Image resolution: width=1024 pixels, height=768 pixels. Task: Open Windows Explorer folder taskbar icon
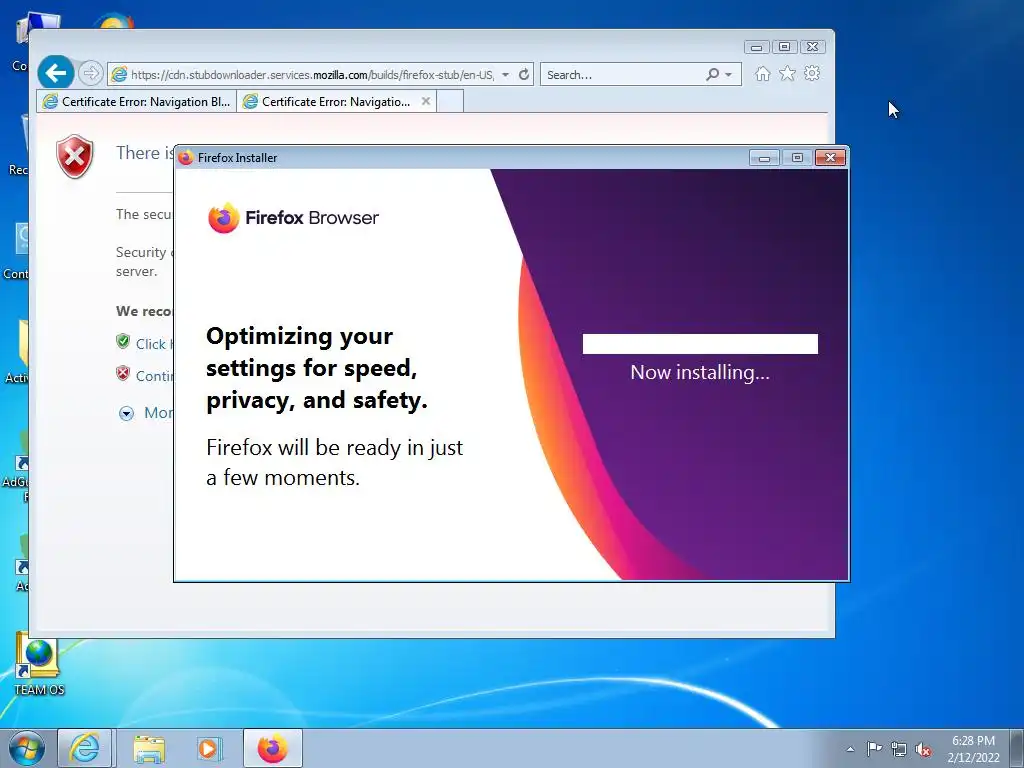149,748
